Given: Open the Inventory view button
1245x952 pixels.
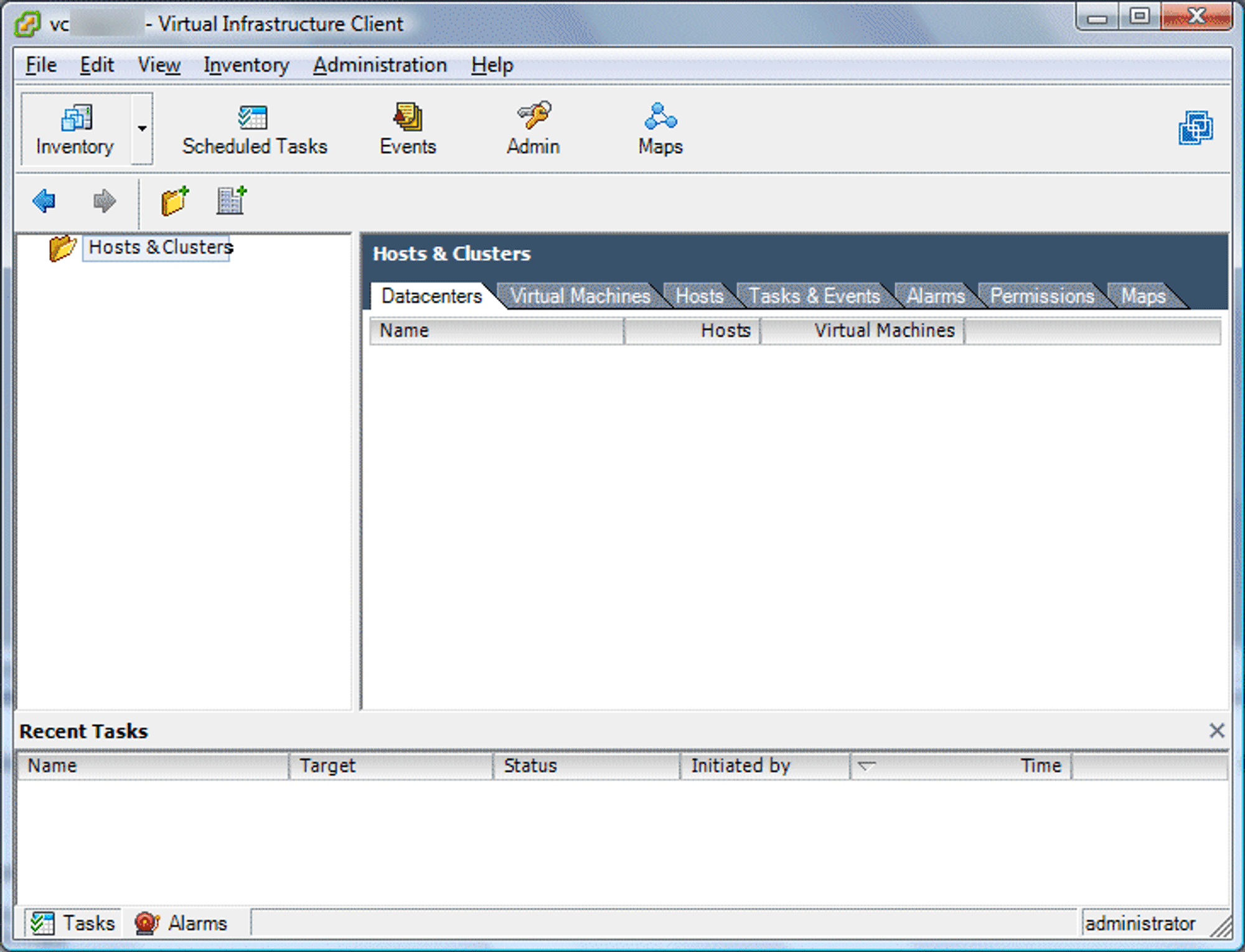Looking at the screenshot, I should click(76, 129).
